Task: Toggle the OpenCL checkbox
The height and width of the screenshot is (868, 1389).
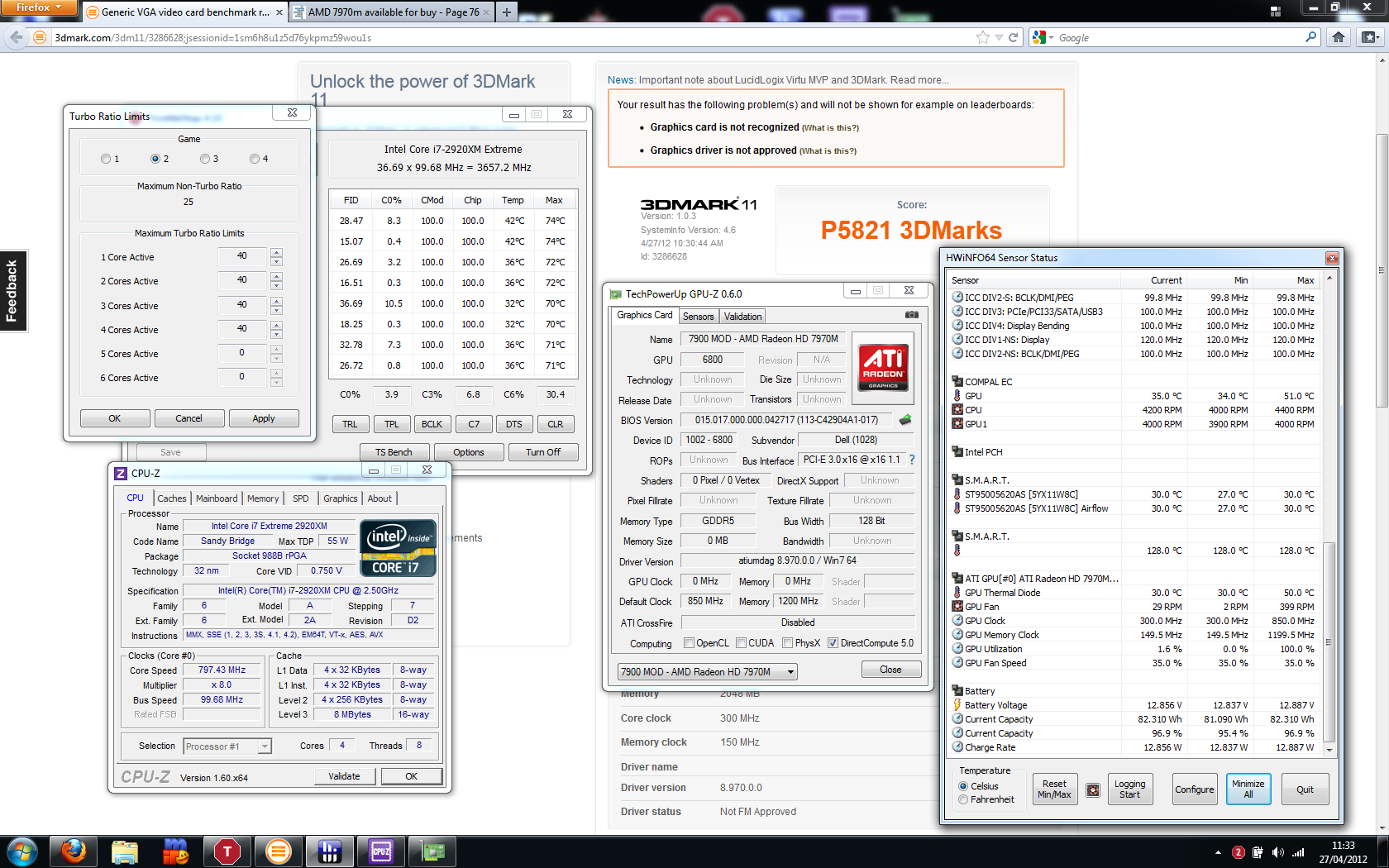Action: pos(689,643)
